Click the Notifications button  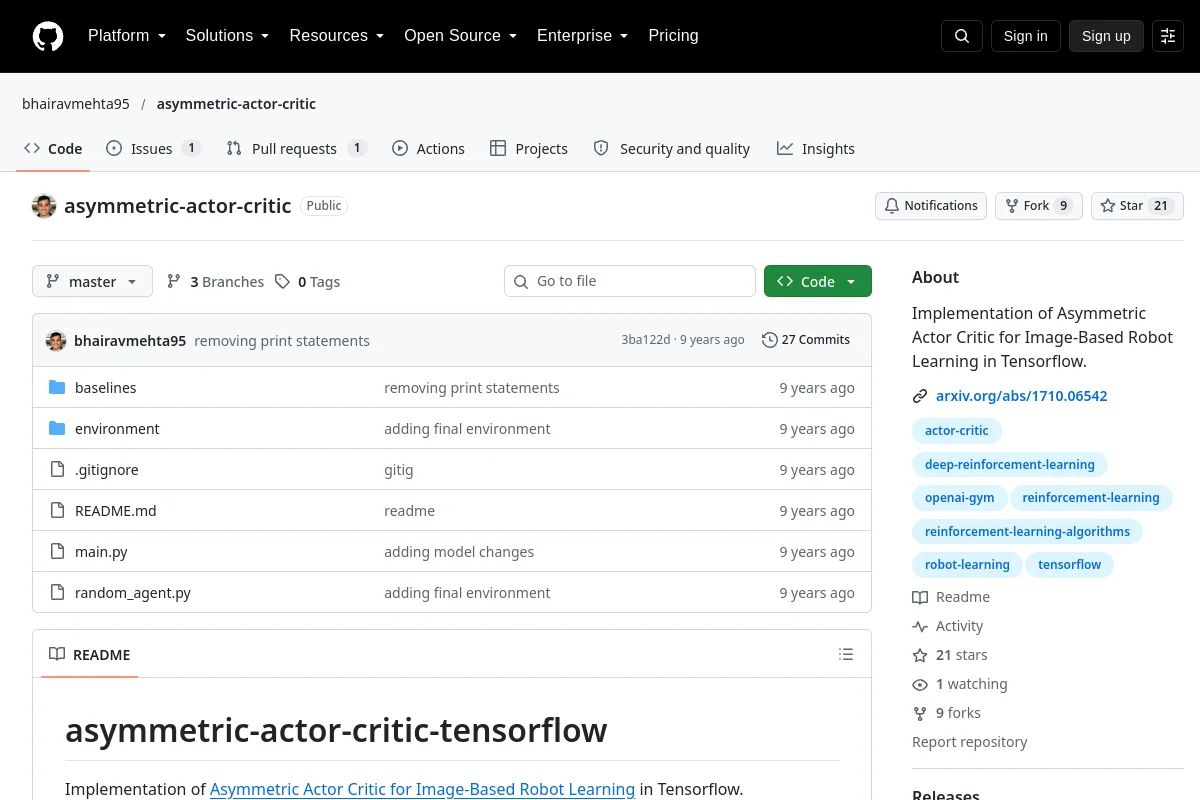[x=931, y=206]
